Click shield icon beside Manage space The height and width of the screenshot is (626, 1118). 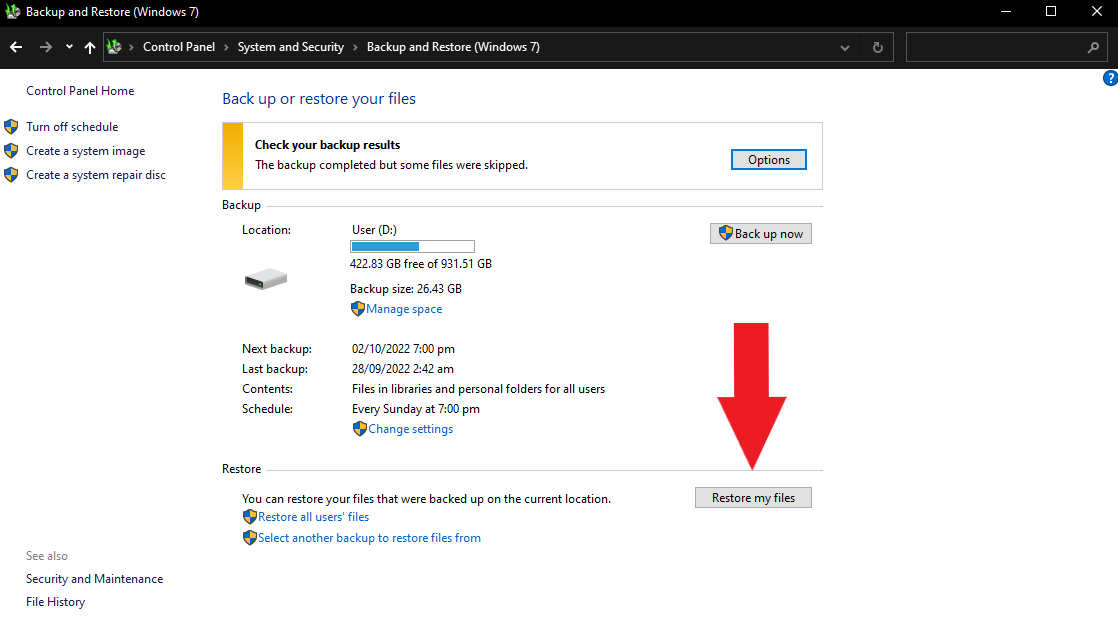357,309
